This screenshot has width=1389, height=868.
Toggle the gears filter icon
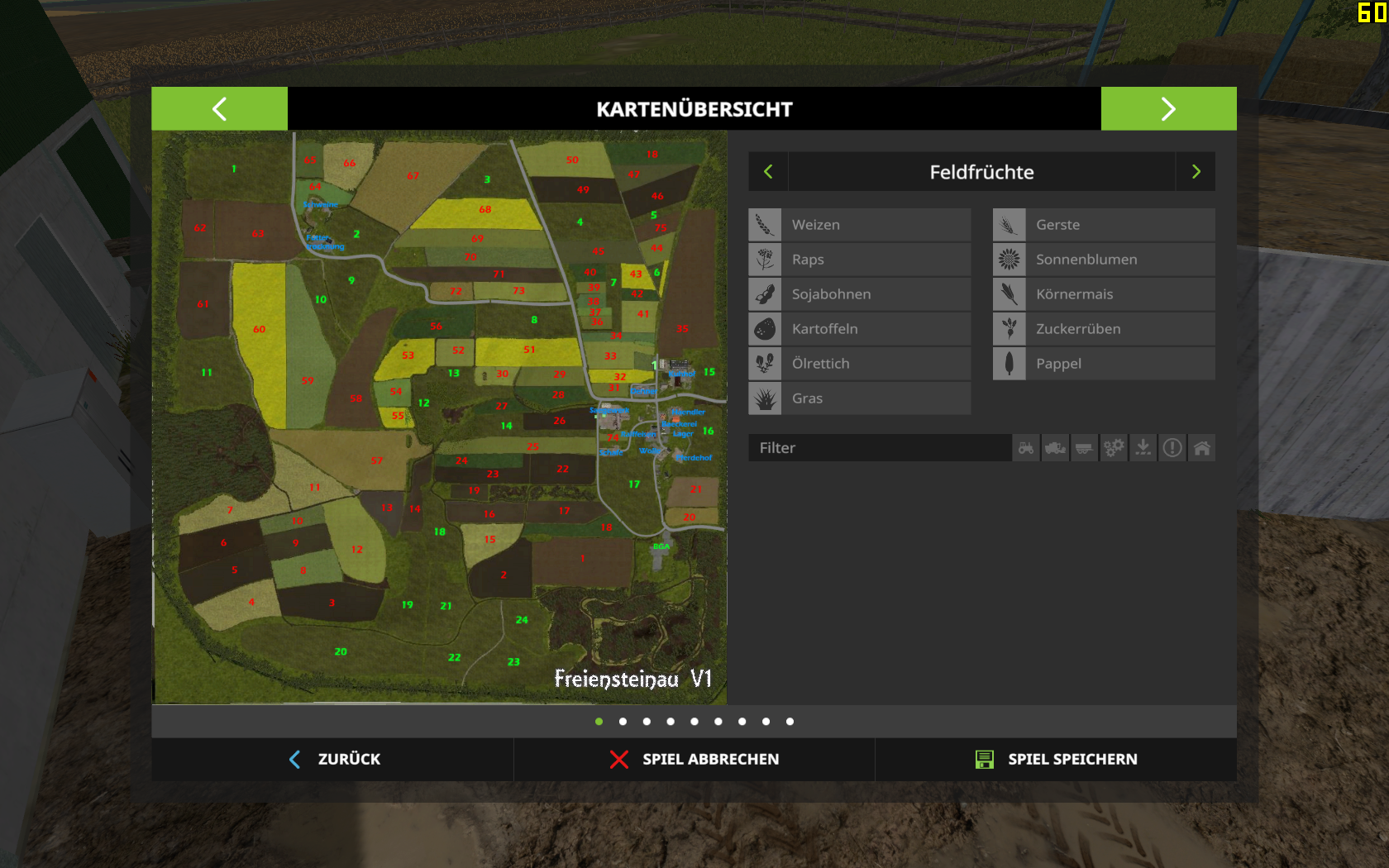tap(1114, 448)
